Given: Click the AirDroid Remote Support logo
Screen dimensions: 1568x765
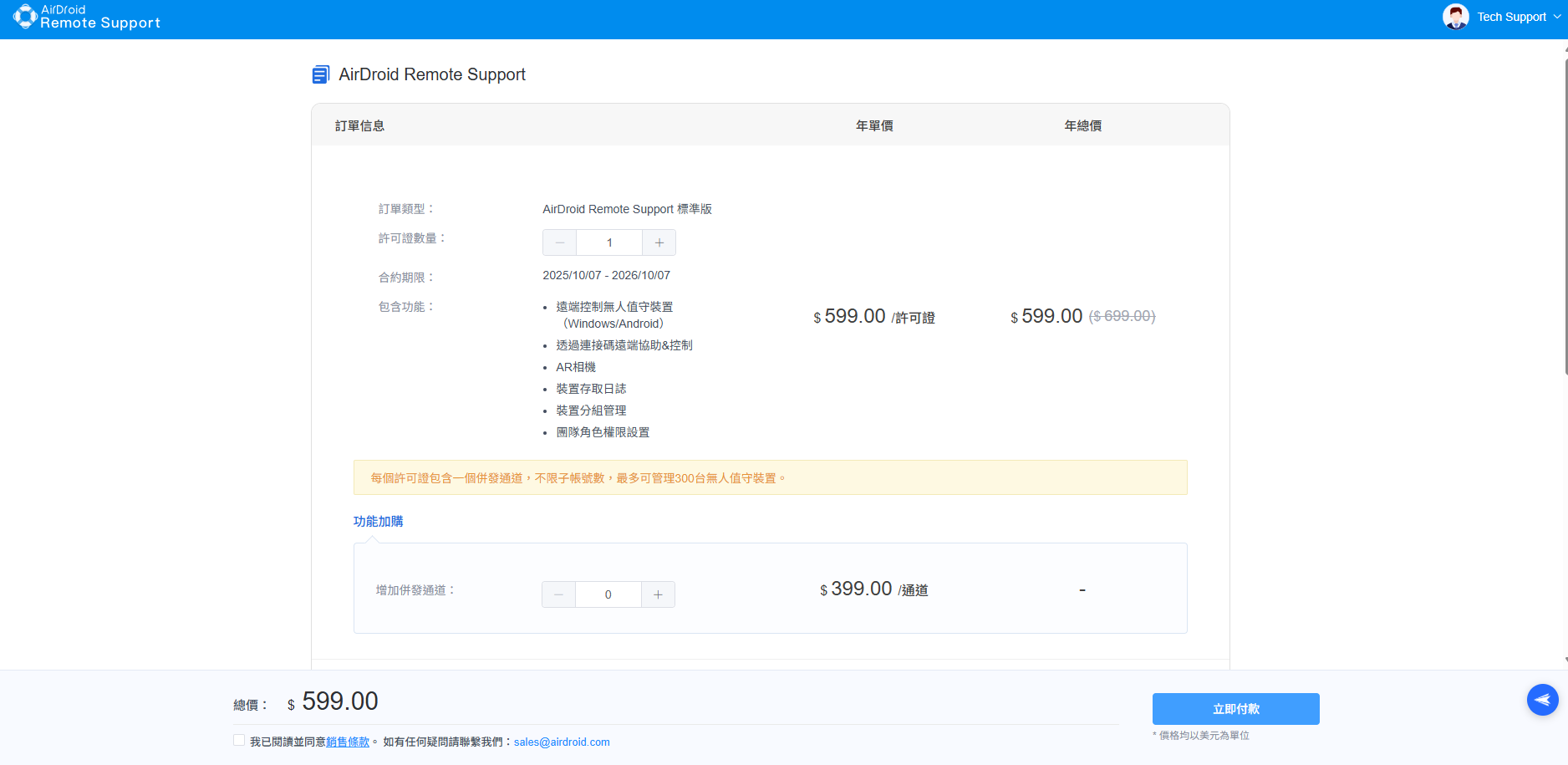Looking at the screenshot, I should click(x=87, y=17).
